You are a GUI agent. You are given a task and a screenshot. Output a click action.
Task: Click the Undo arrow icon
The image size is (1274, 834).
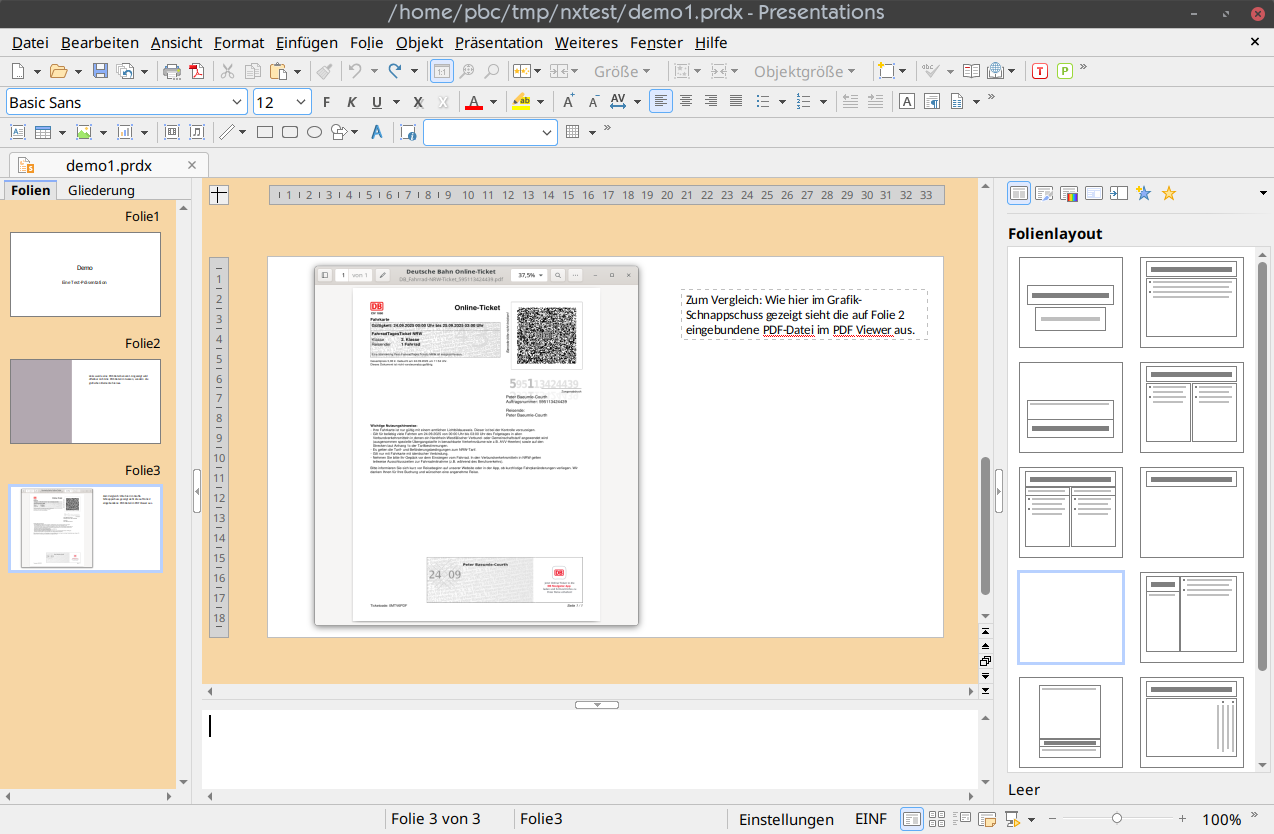click(354, 71)
